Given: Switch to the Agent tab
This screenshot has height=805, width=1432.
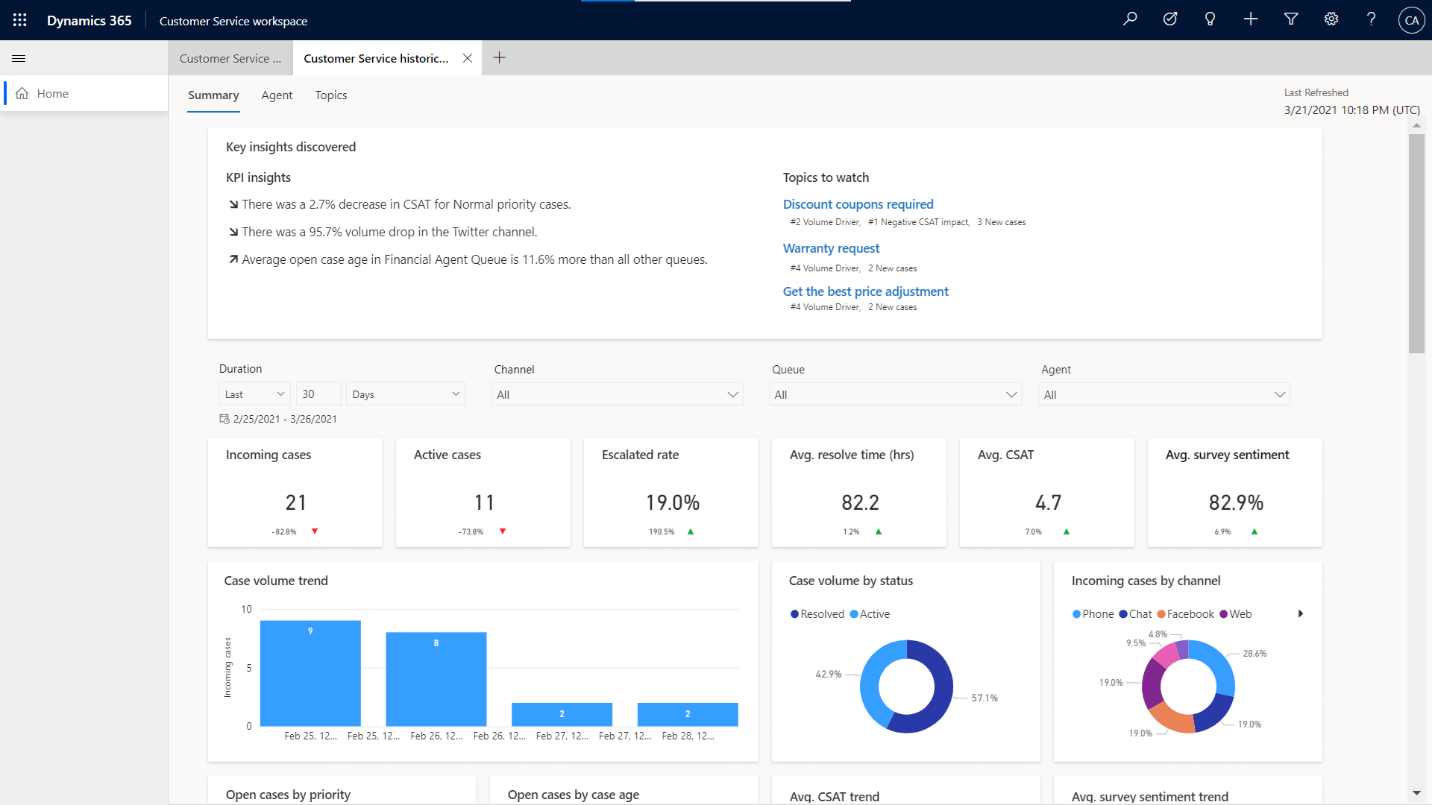Looking at the screenshot, I should 277,95.
